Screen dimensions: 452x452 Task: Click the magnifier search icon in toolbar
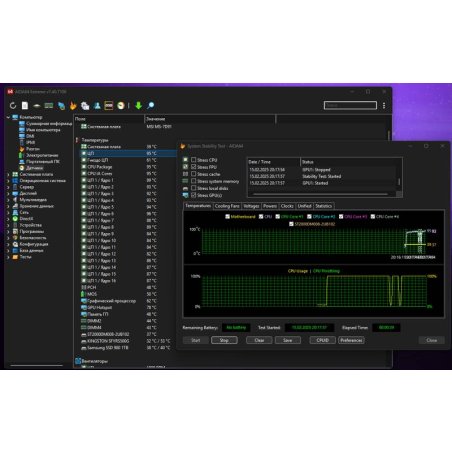[150, 106]
